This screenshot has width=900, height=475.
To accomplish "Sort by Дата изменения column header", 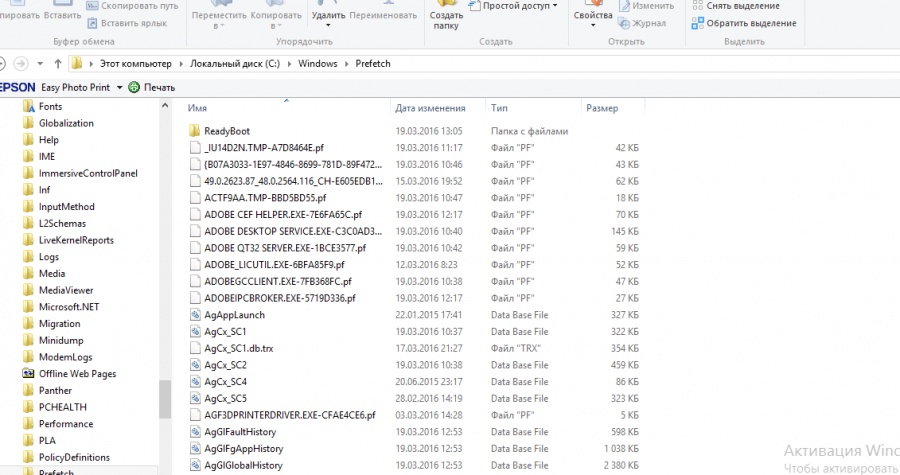I will point(430,108).
